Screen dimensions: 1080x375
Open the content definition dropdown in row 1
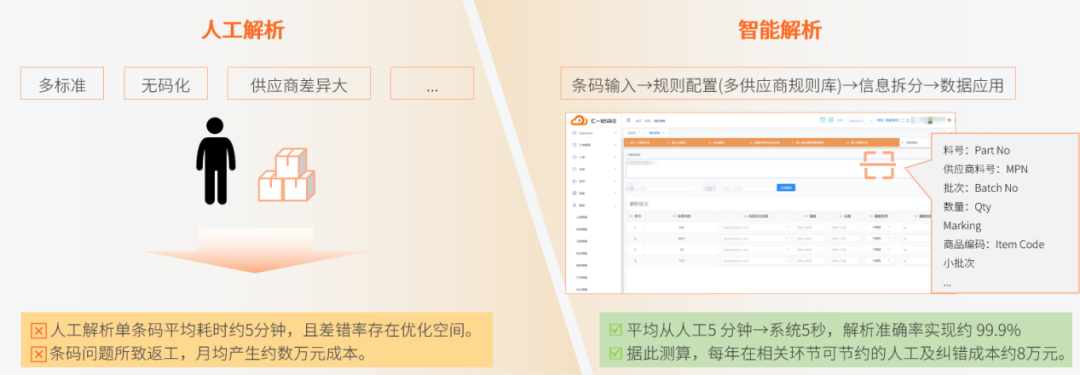point(755,227)
